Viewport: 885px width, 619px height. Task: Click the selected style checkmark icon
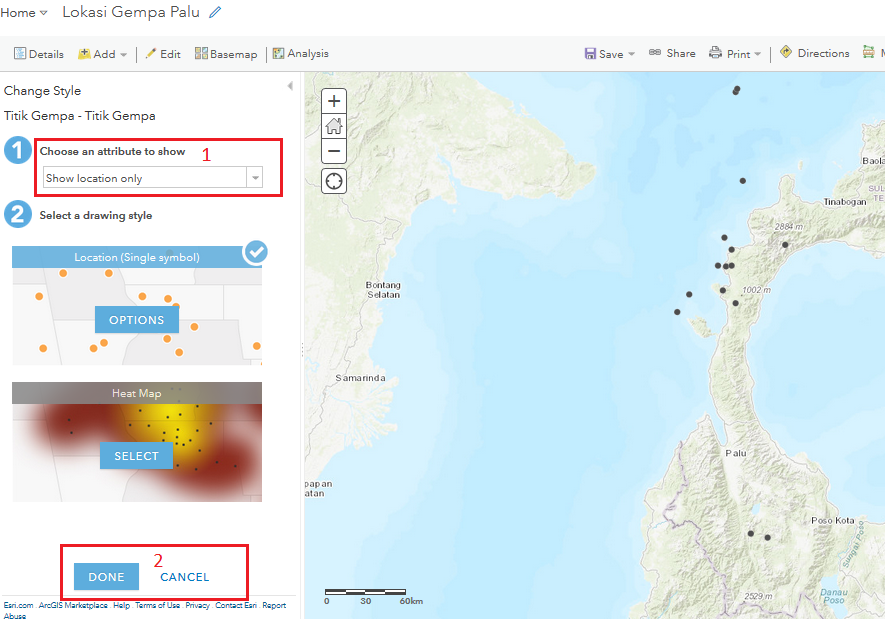tap(256, 252)
